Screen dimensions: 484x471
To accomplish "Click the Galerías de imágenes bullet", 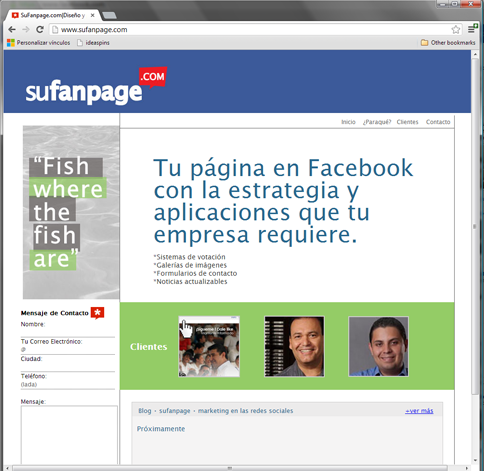I will click(x=190, y=265).
